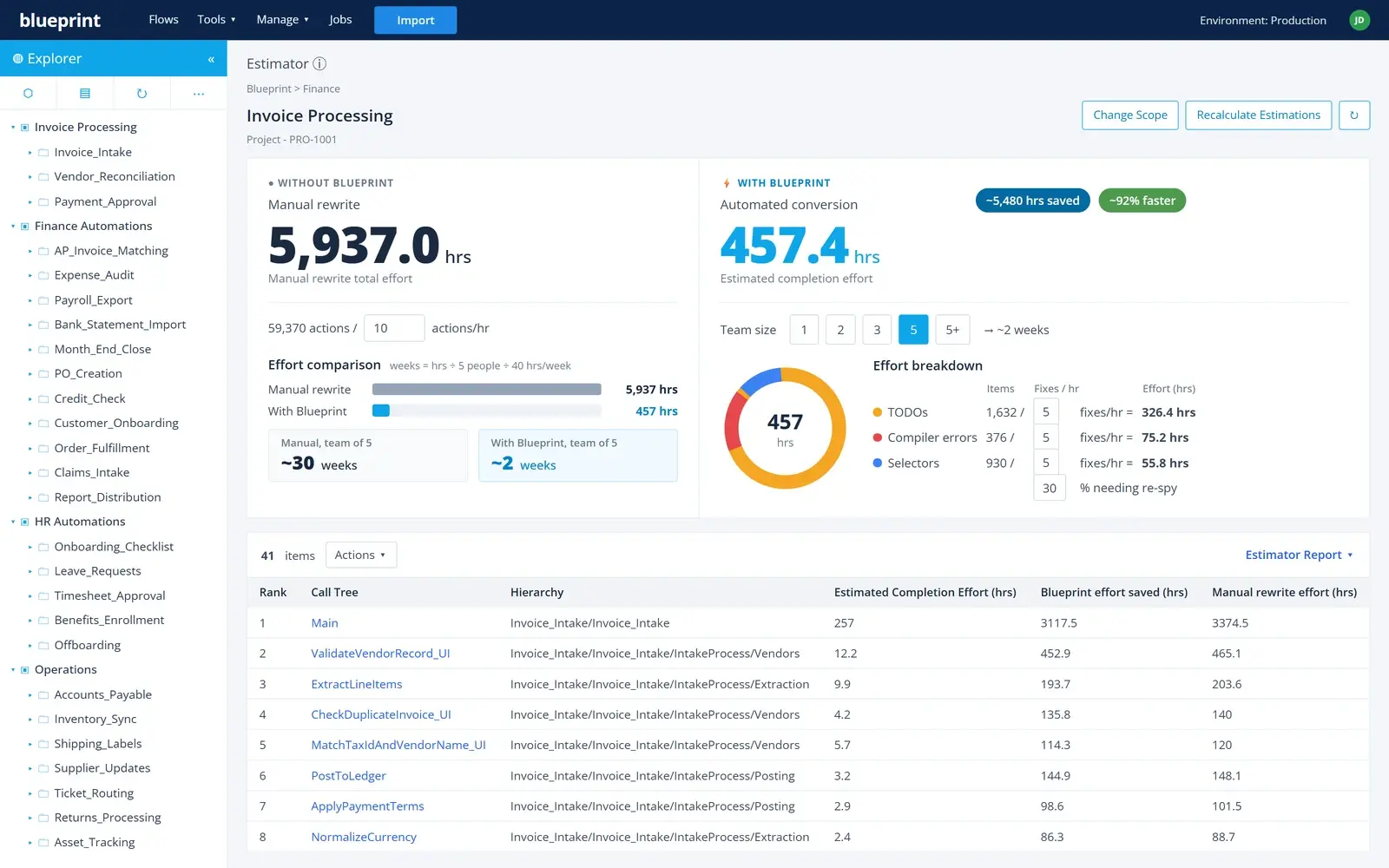Open the Tools menu

216,20
